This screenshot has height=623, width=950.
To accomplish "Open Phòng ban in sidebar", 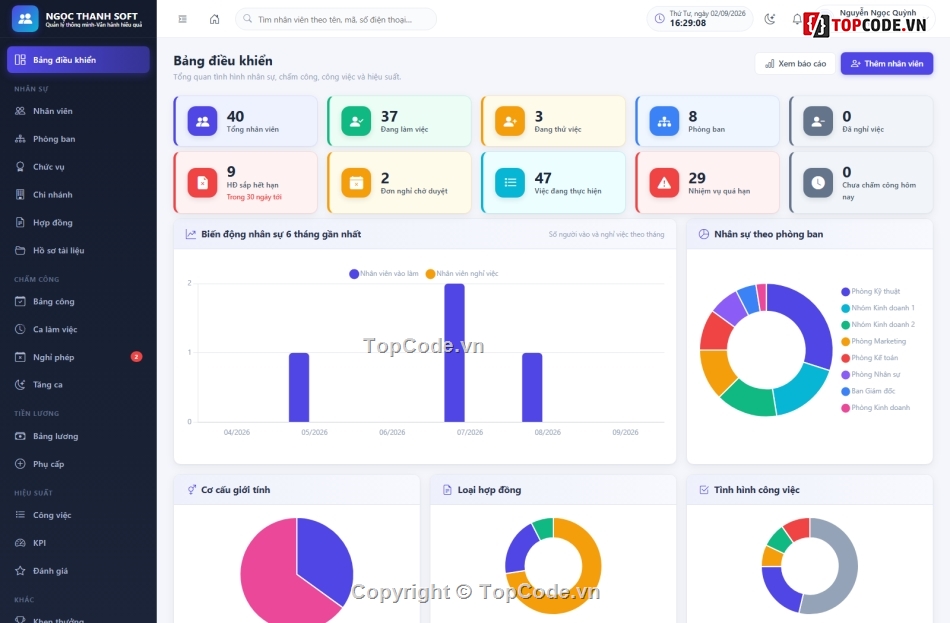I will (78, 139).
